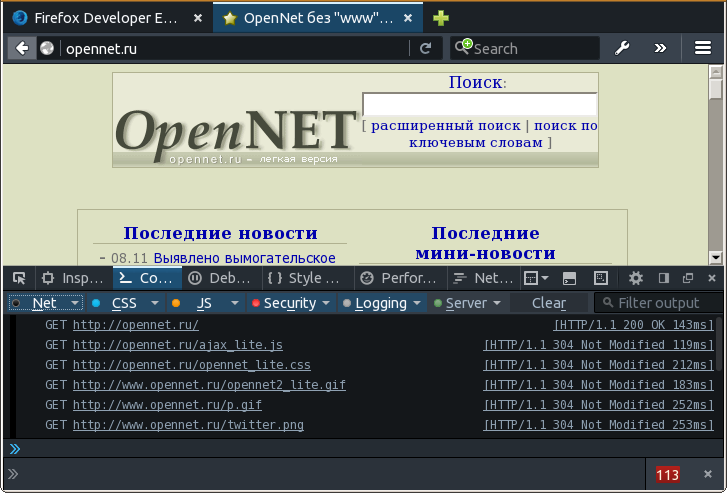Toggle the Server console filter
This screenshot has height=493, width=727.
click(460, 303)
